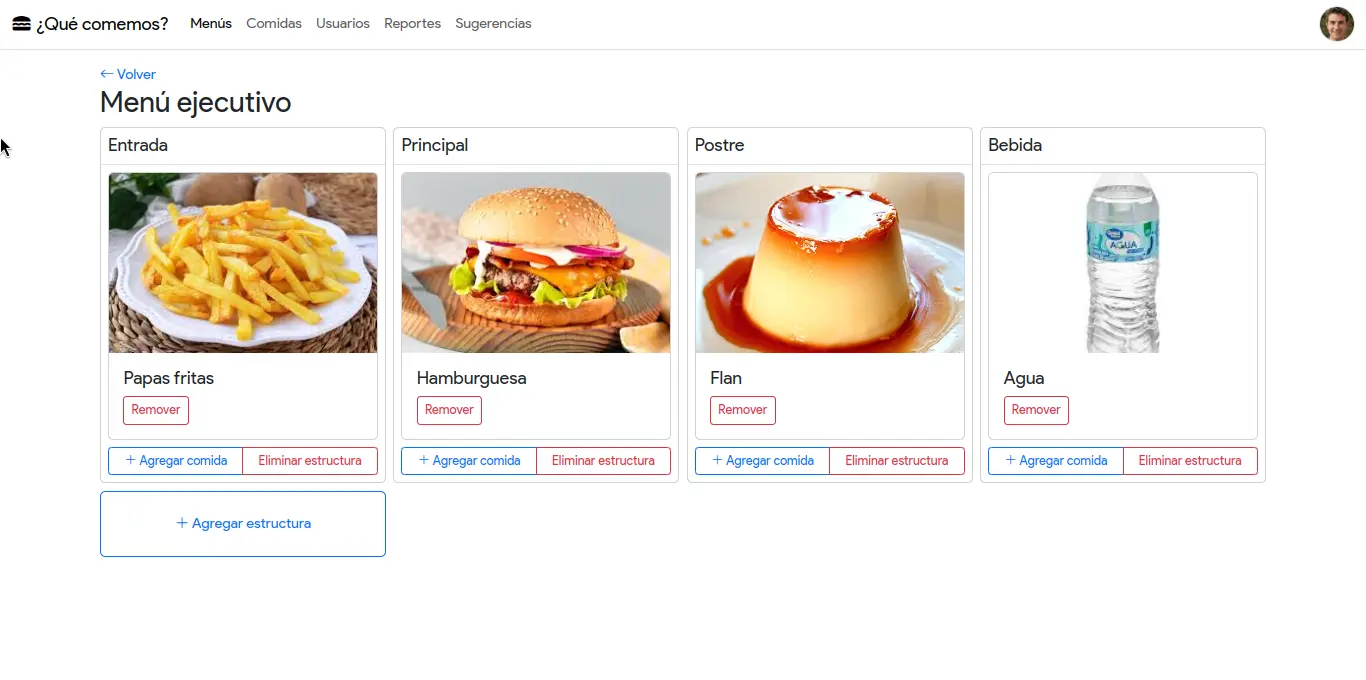Go back using the Volver arrow link
Image resolution: width=1366 pixels, height=680 pixels.
click(x=128, y=74)
